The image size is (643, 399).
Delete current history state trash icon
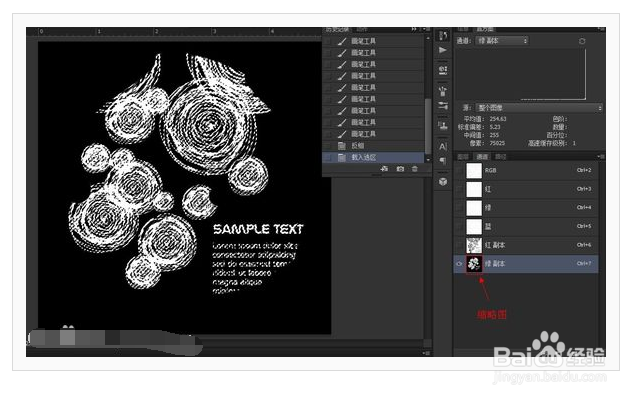[x=415, y=169]
